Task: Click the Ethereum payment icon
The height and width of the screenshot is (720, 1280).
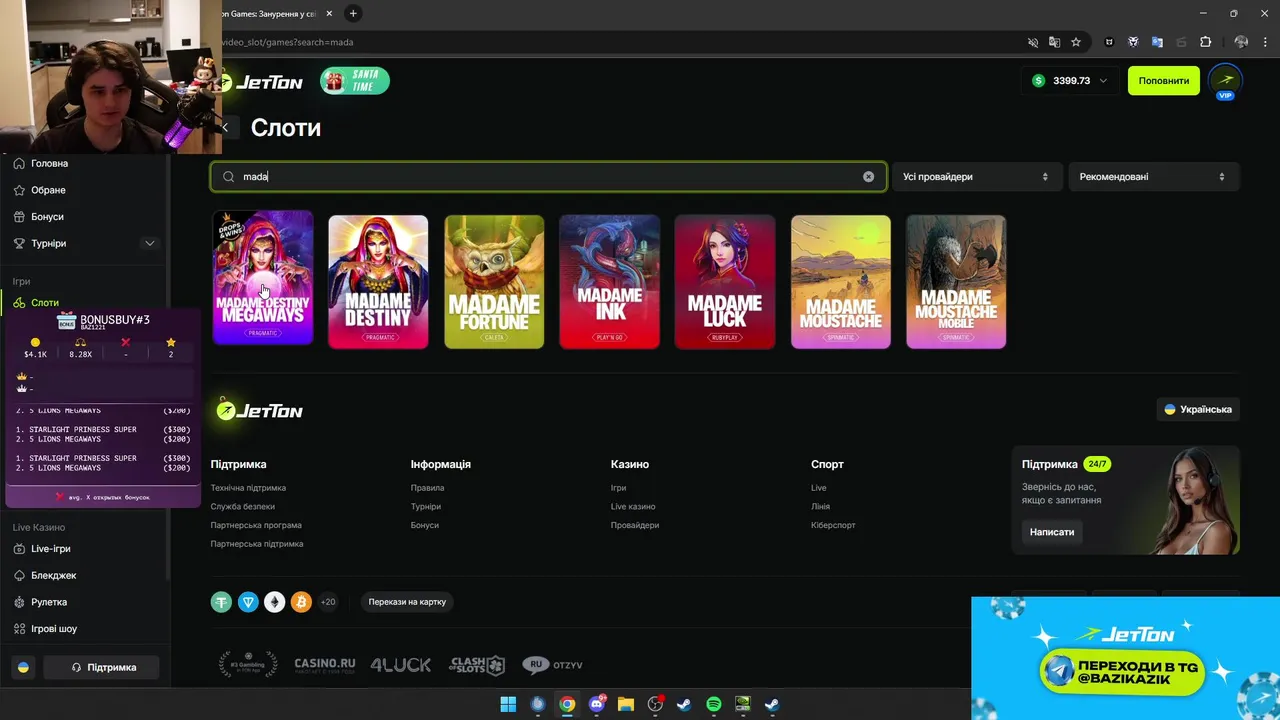Action: [x=274, y=602]
